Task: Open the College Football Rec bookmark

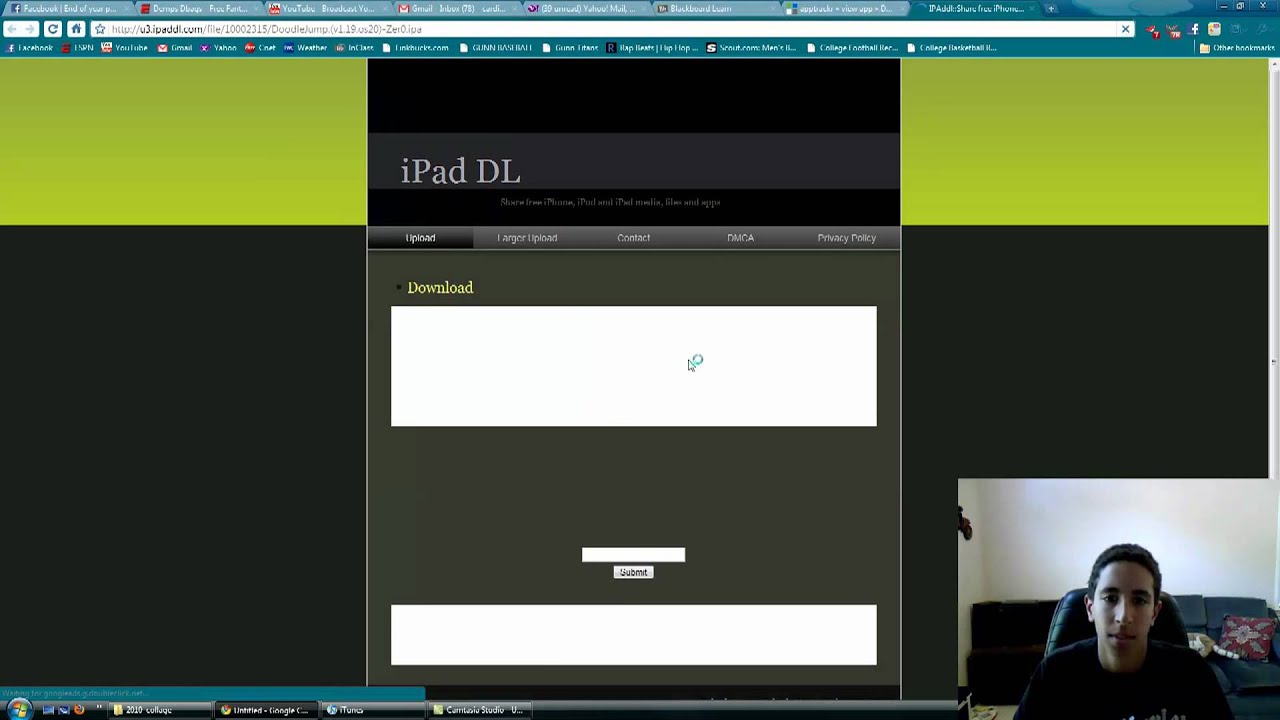Action: [x=853, y=48]
